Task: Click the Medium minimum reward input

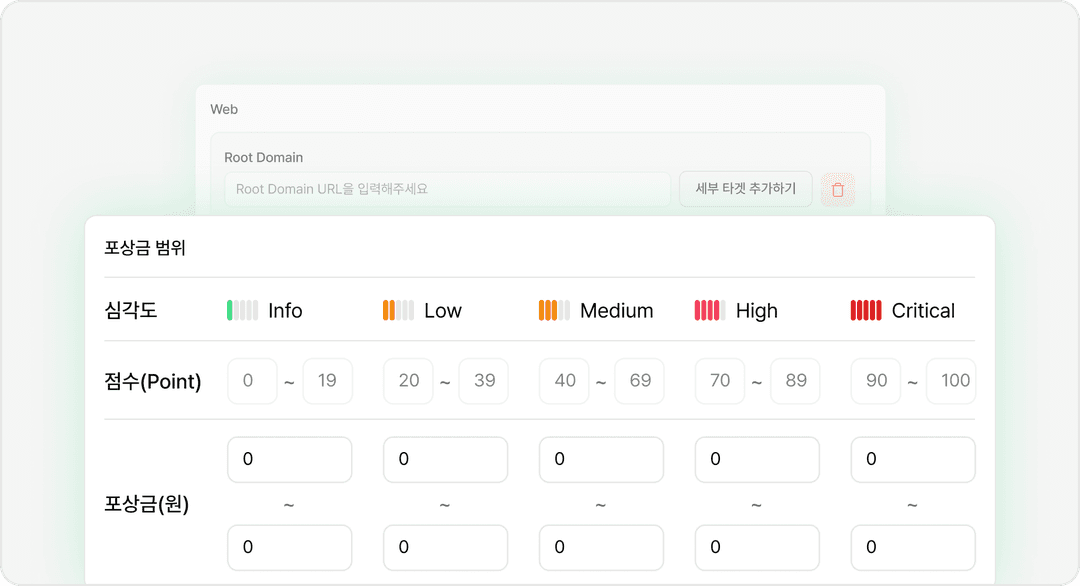Action: click(601, 460)
